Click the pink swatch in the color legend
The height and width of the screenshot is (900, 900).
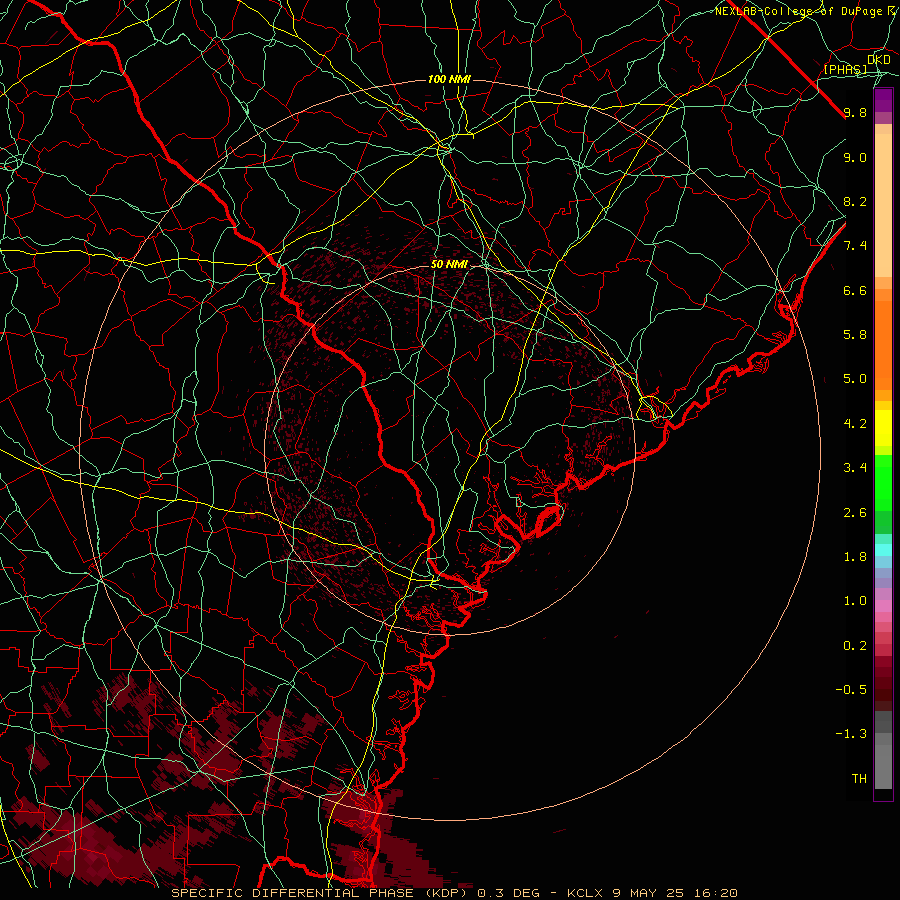(x=883, y=606)
